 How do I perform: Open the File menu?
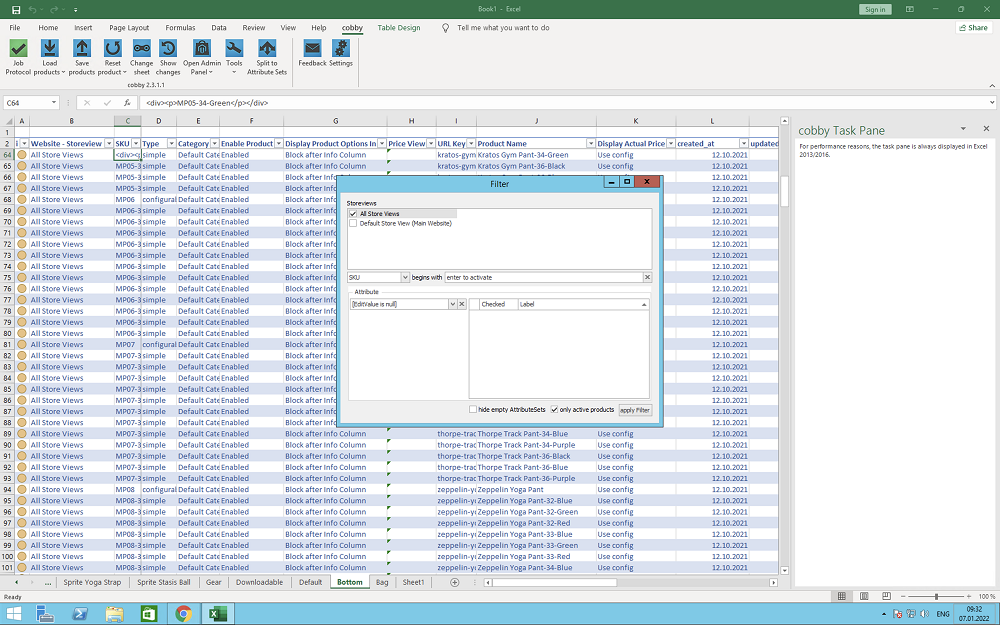(15, 27)
